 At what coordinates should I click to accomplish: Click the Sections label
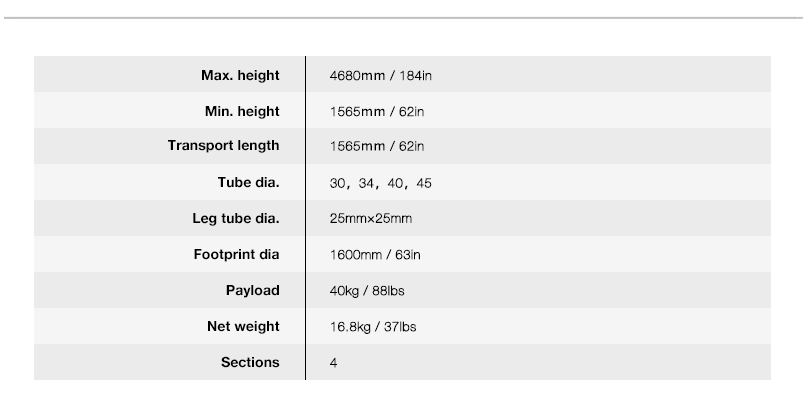click(x=250, y=362)
